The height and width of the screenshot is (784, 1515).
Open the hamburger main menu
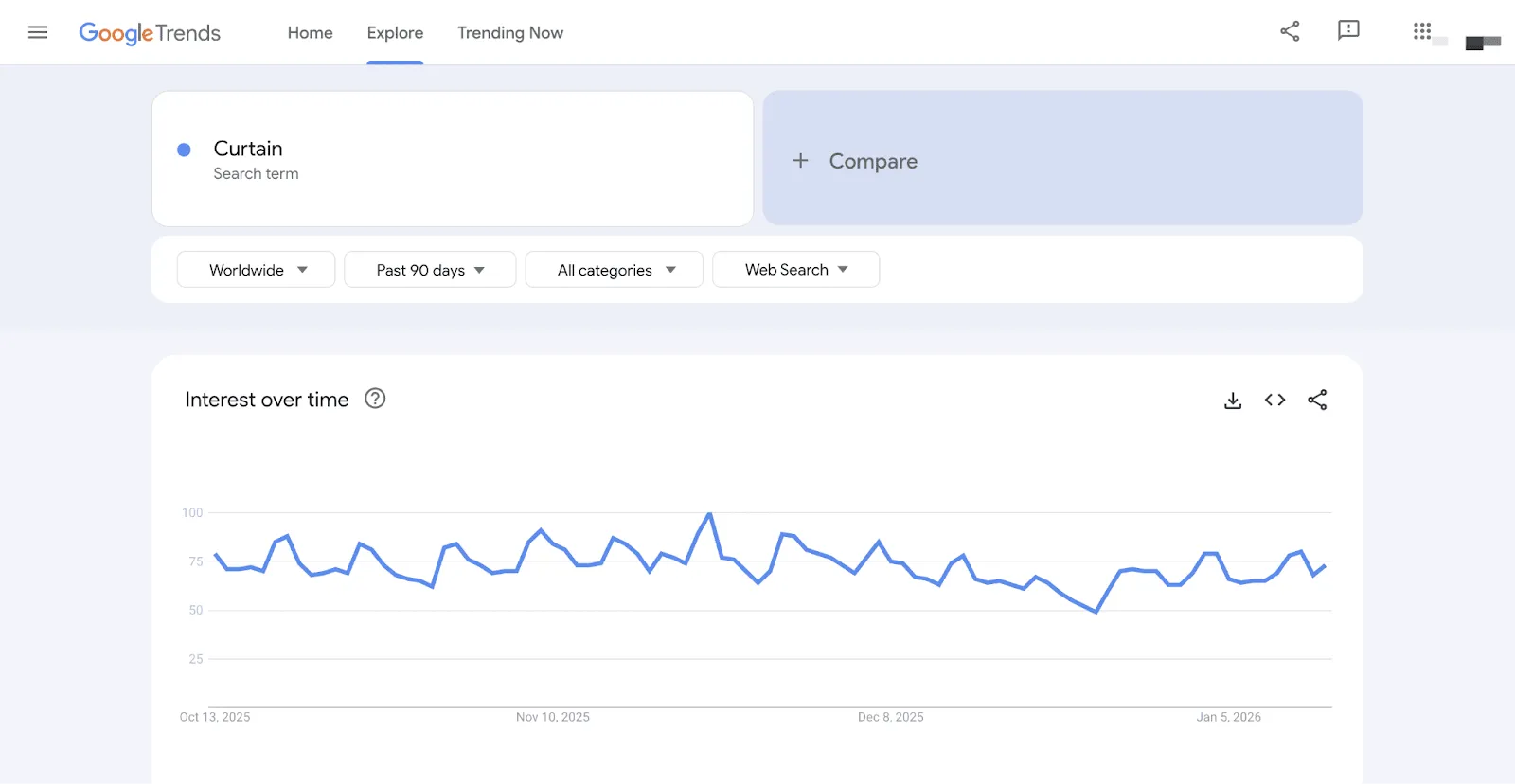coord(38,32)
